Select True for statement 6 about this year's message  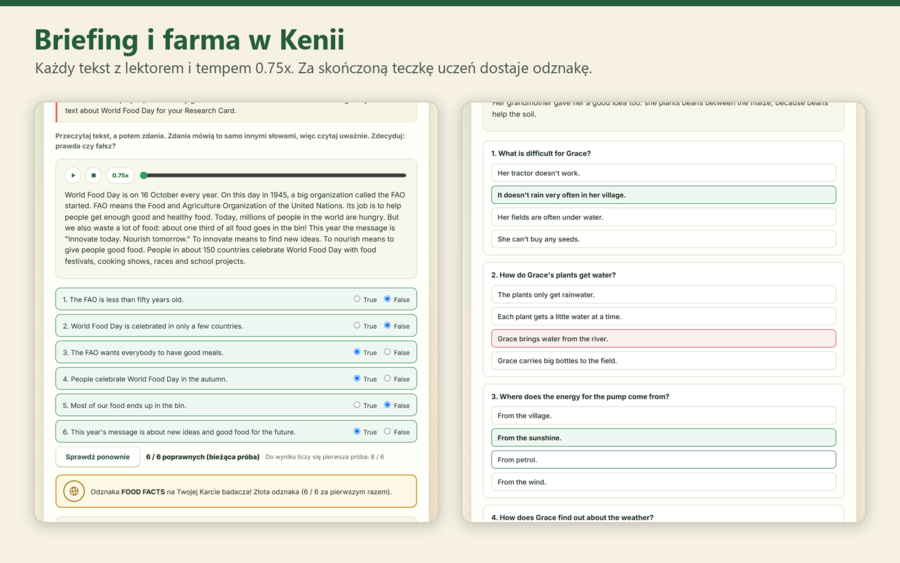(x=357, y=431)
